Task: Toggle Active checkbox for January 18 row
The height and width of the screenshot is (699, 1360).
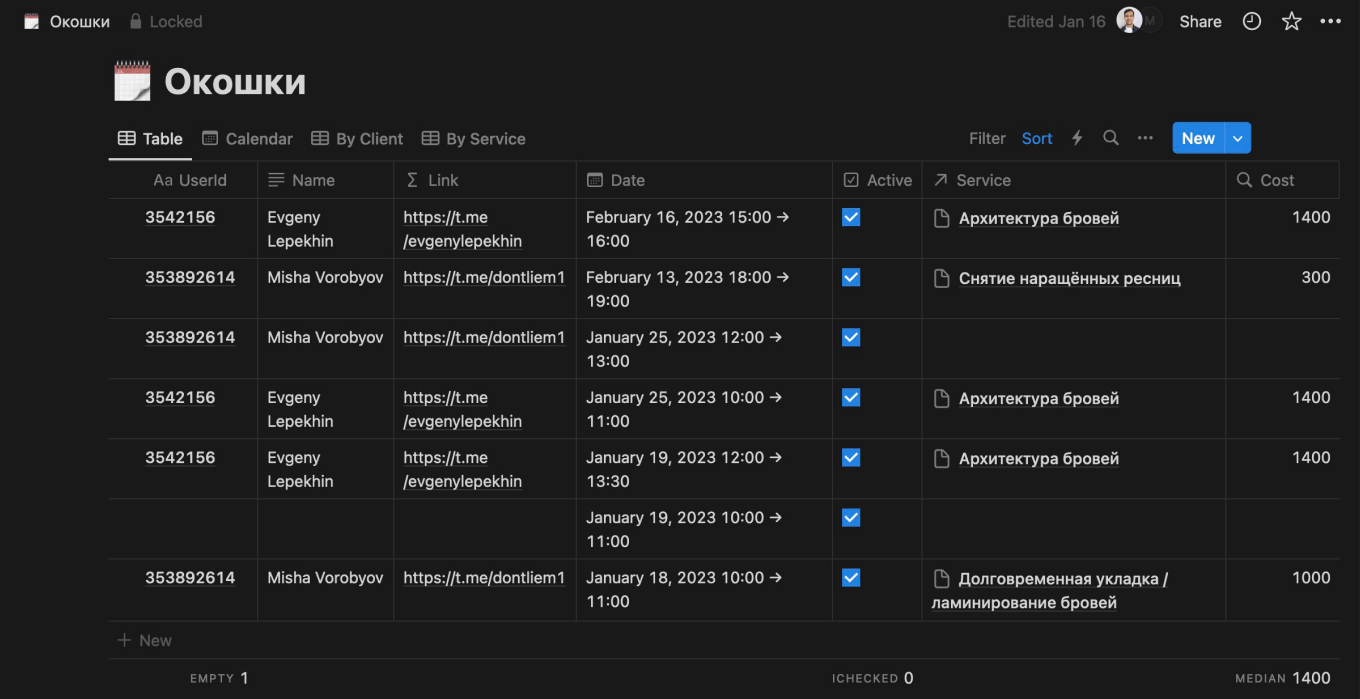Action: 851,577
